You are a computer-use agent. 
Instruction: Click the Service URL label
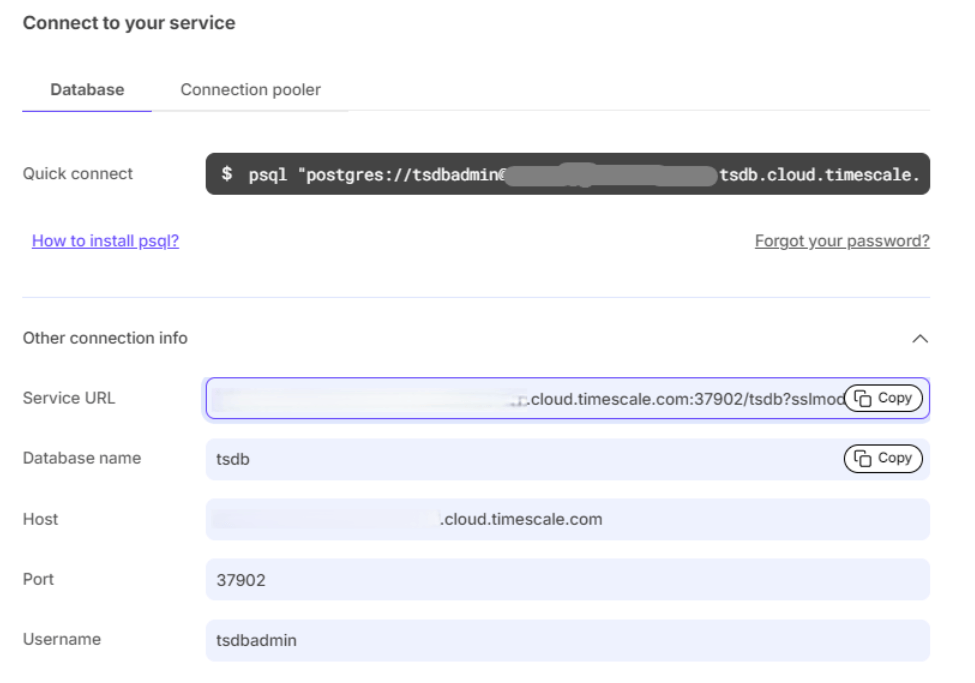coord(69,398)
